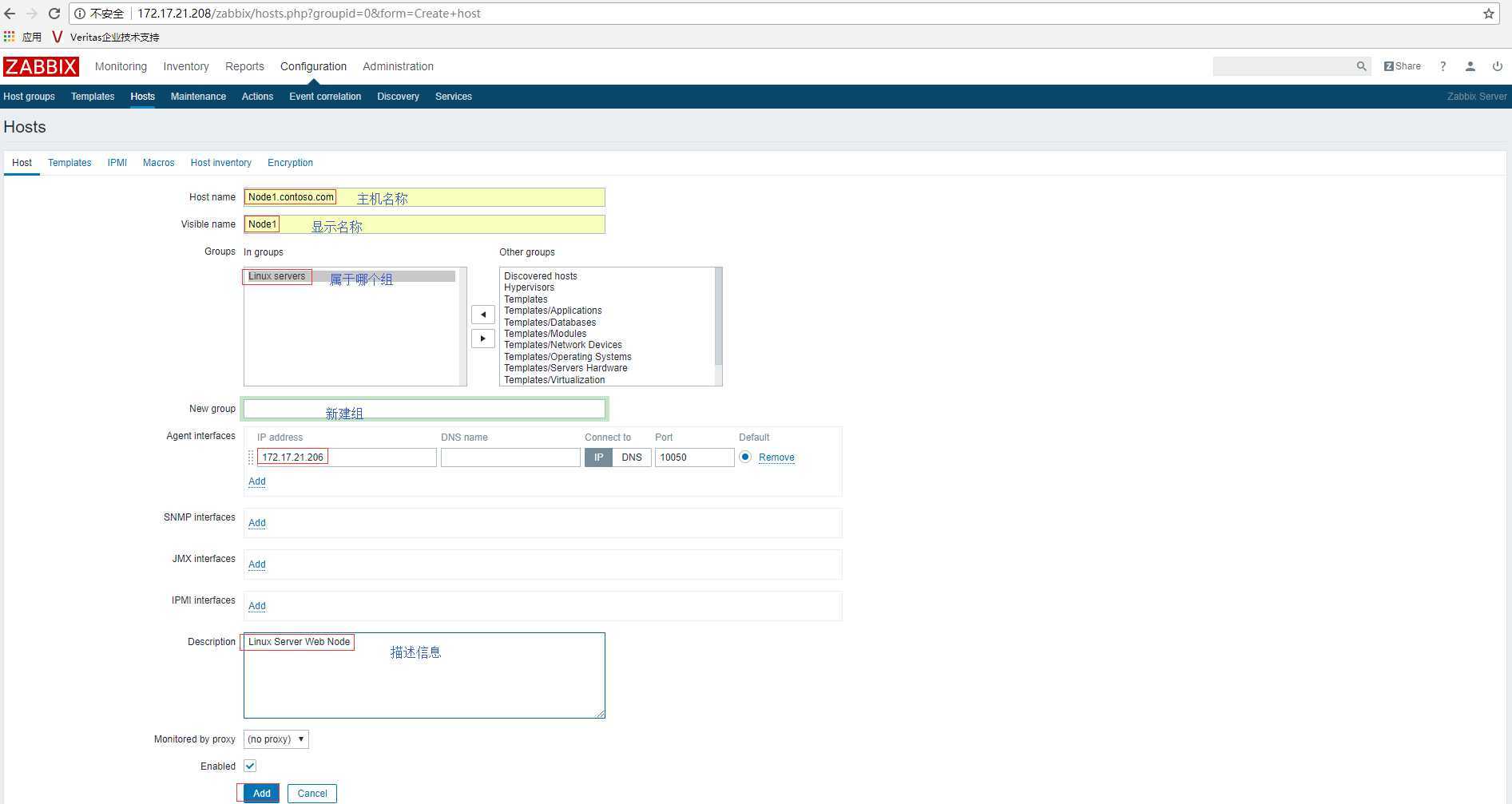Select Discovered hosts in Other groups
1512x804 pixels.
coord(541,276)
